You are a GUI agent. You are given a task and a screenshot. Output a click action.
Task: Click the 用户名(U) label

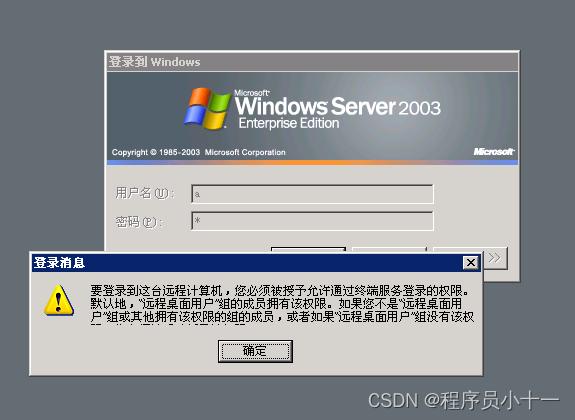pyautogui.click(x=144, y=193)
